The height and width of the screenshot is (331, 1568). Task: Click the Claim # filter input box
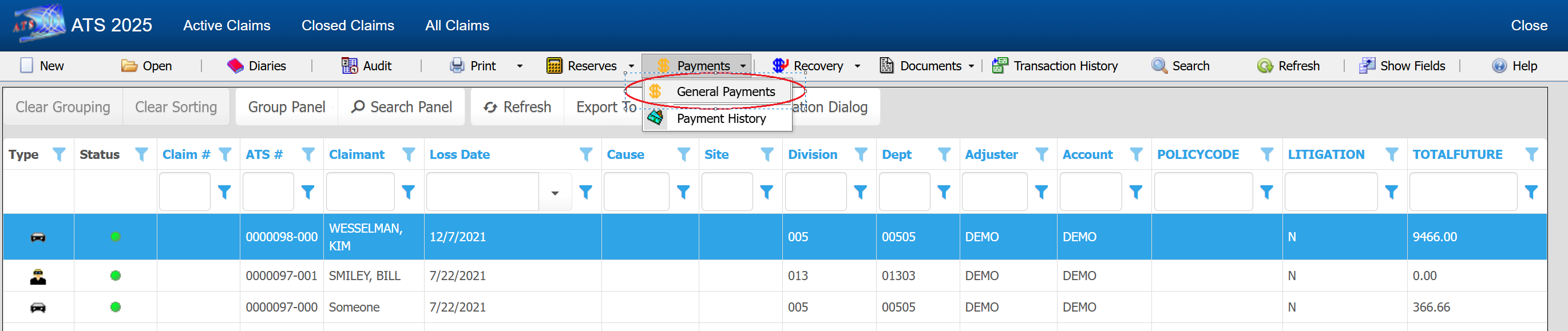[x=184, y=192]
